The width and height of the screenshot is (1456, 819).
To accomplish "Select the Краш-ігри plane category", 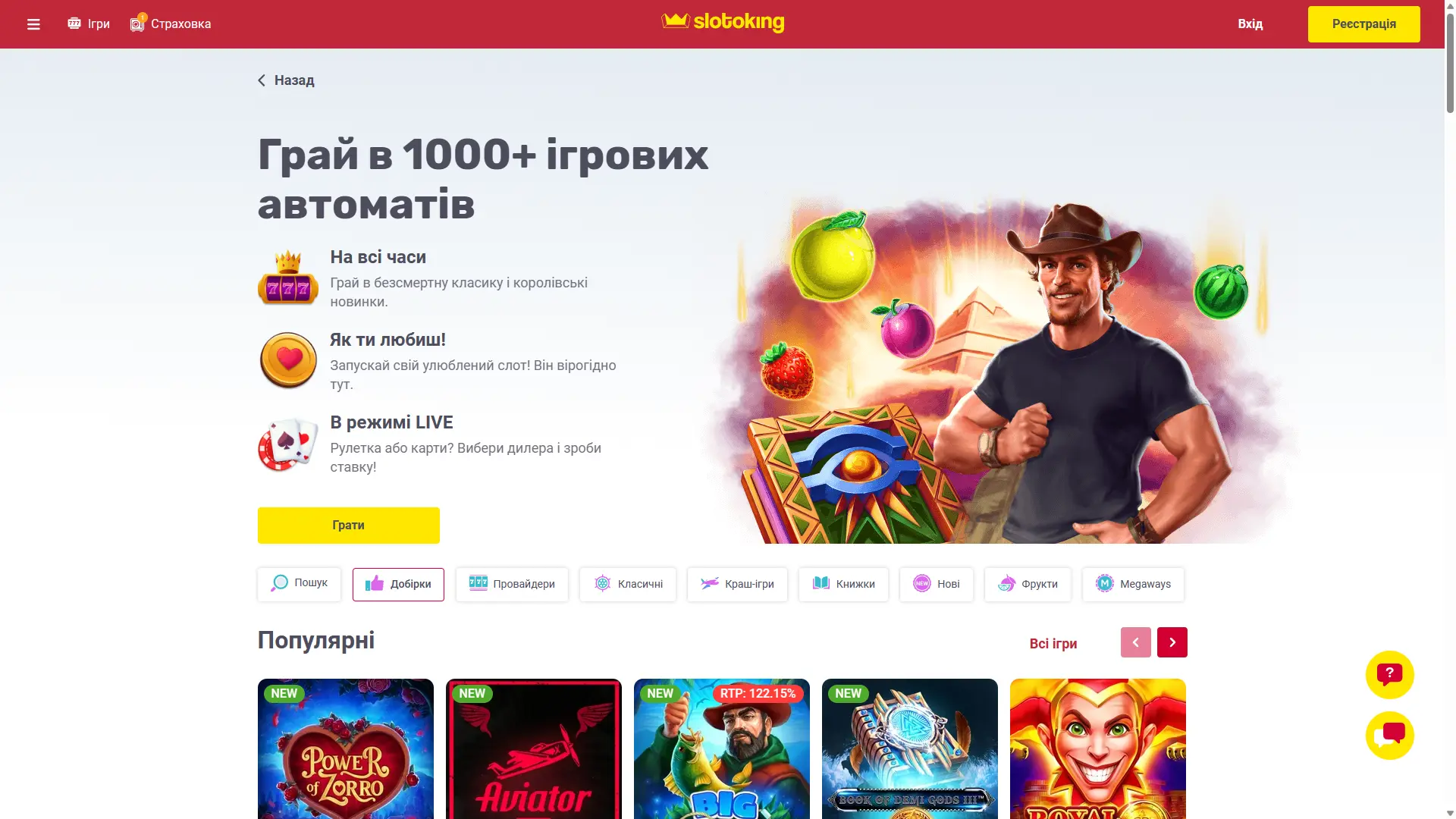I will [737, 584].
